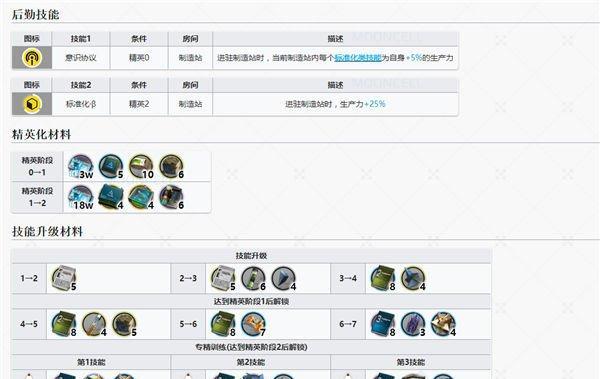The image size is (600, 379).
Task: Open the 3w LMD icon in 精英阶段 0→1
Action: (80, 167)
